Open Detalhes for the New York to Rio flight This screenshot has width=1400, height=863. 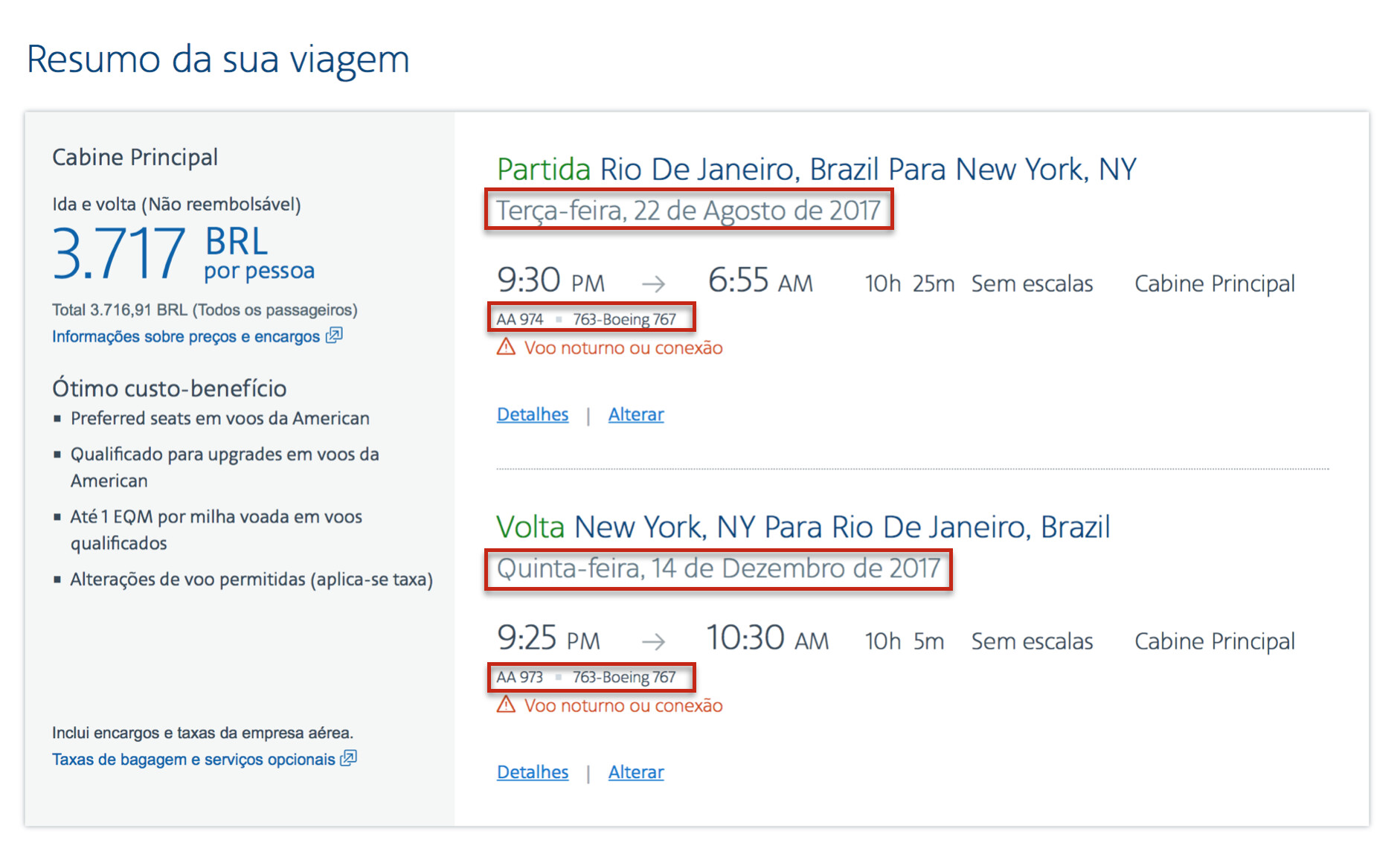tap(533, 772)
